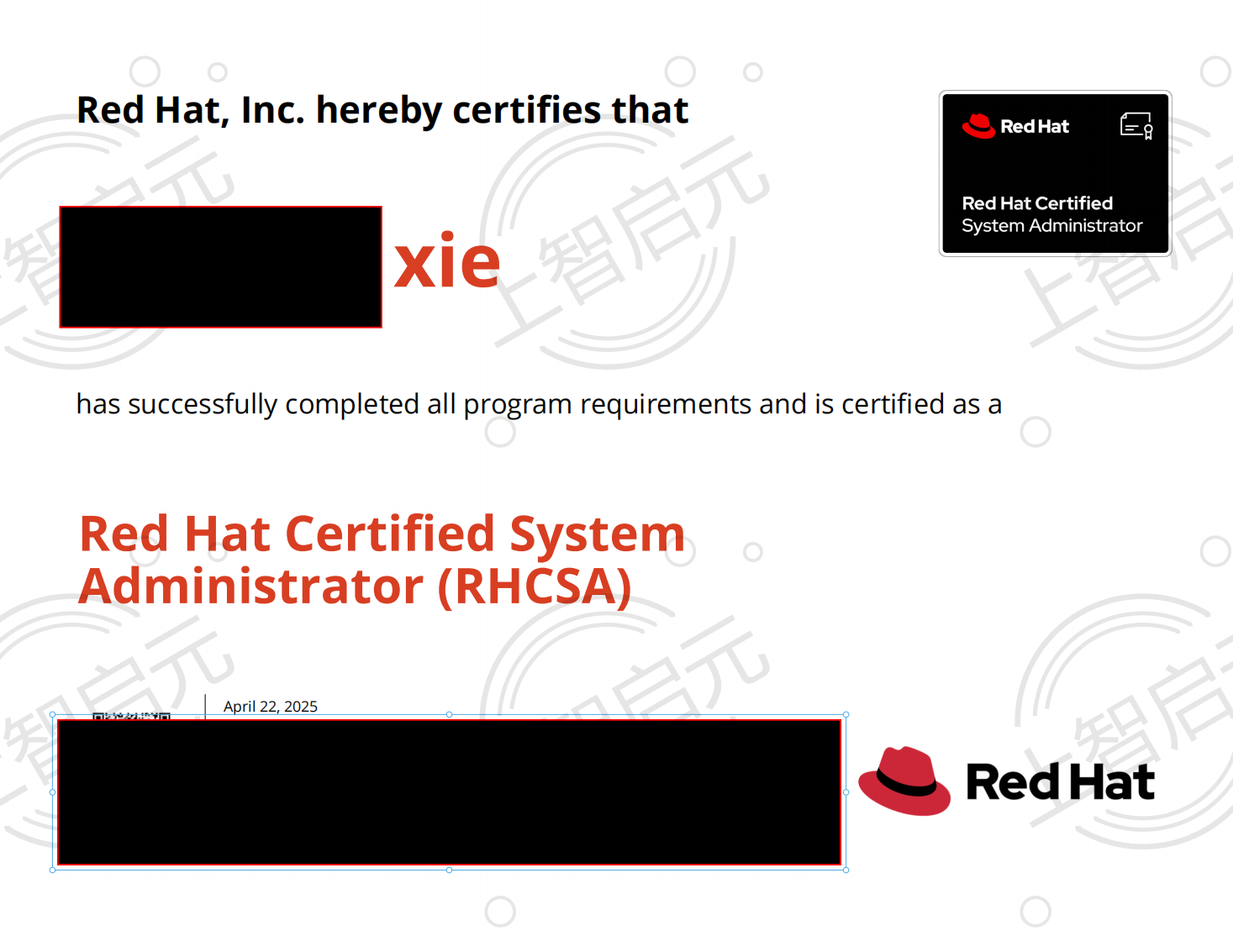The width and height of the screenshot is (1233, 952).
Task: Click the certificate icon in the black badge
Action: click(x=1137, y=126)
